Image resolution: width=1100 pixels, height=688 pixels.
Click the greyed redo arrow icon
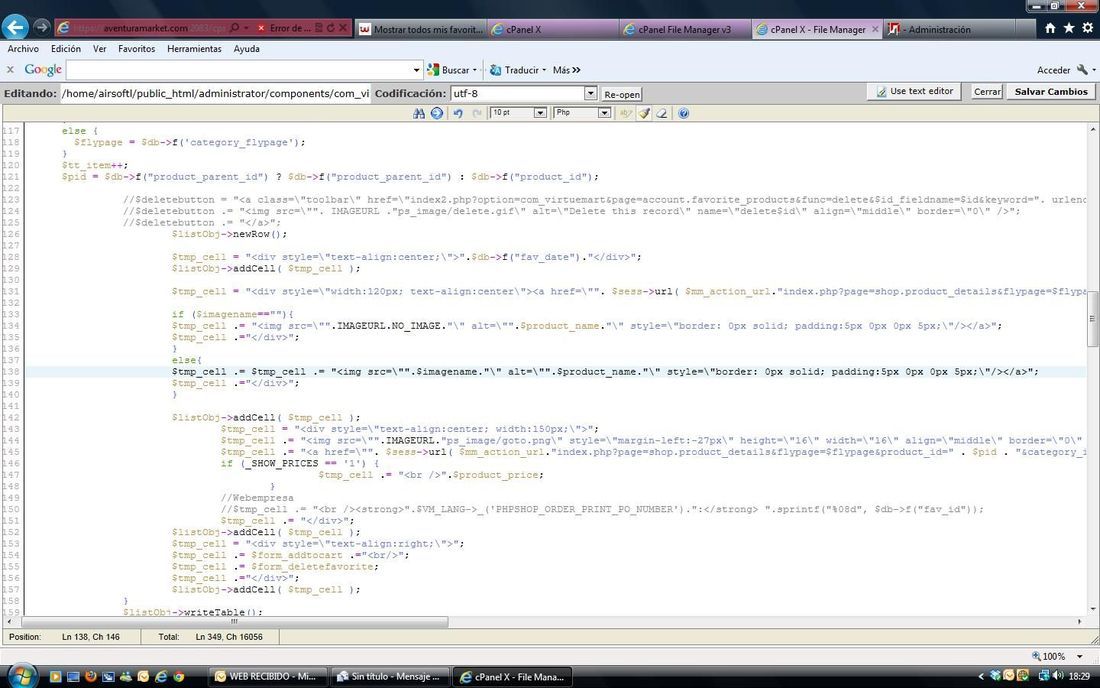click(x=477, y=113)
